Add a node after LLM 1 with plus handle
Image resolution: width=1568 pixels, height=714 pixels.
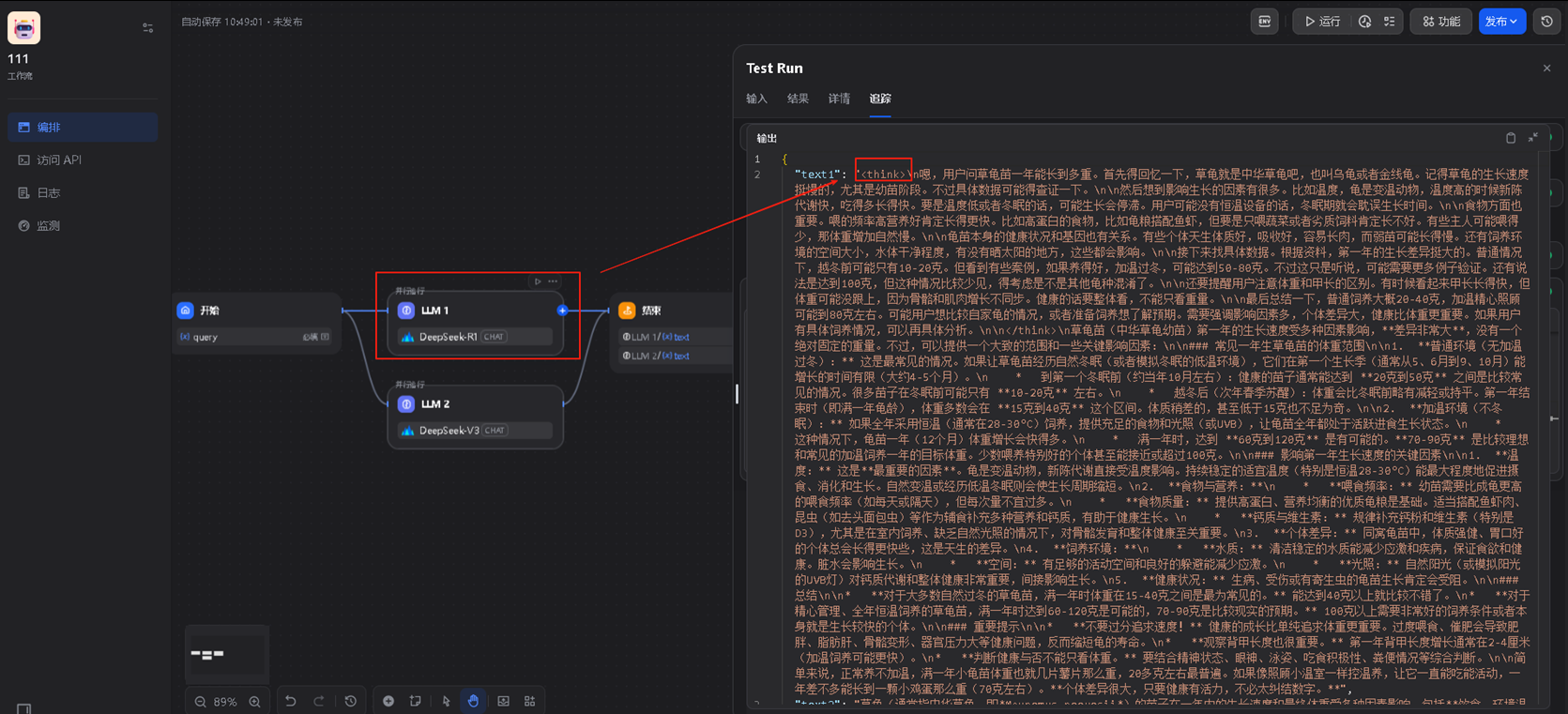click(563, 311)
